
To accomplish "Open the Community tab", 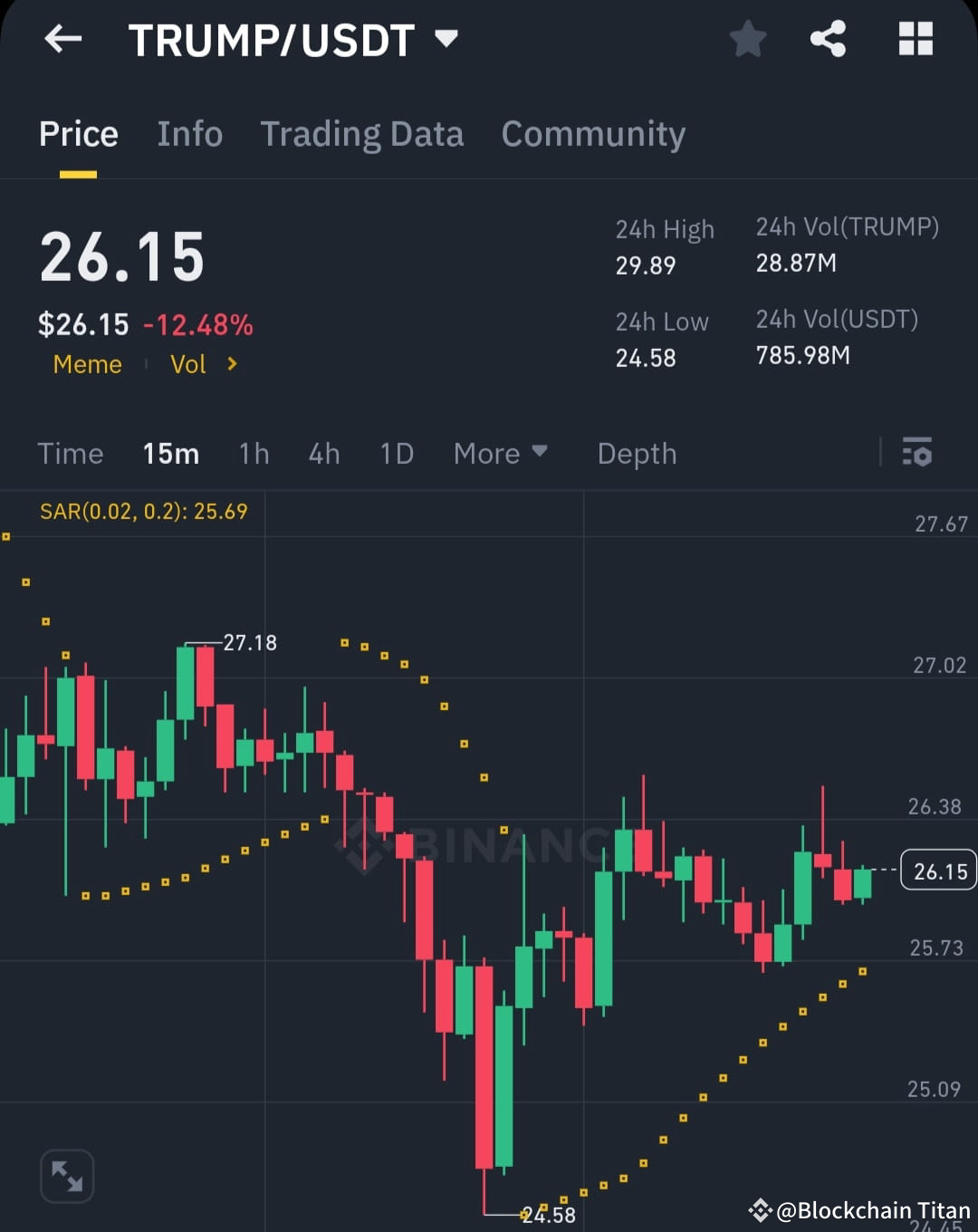I will point(593,134).
